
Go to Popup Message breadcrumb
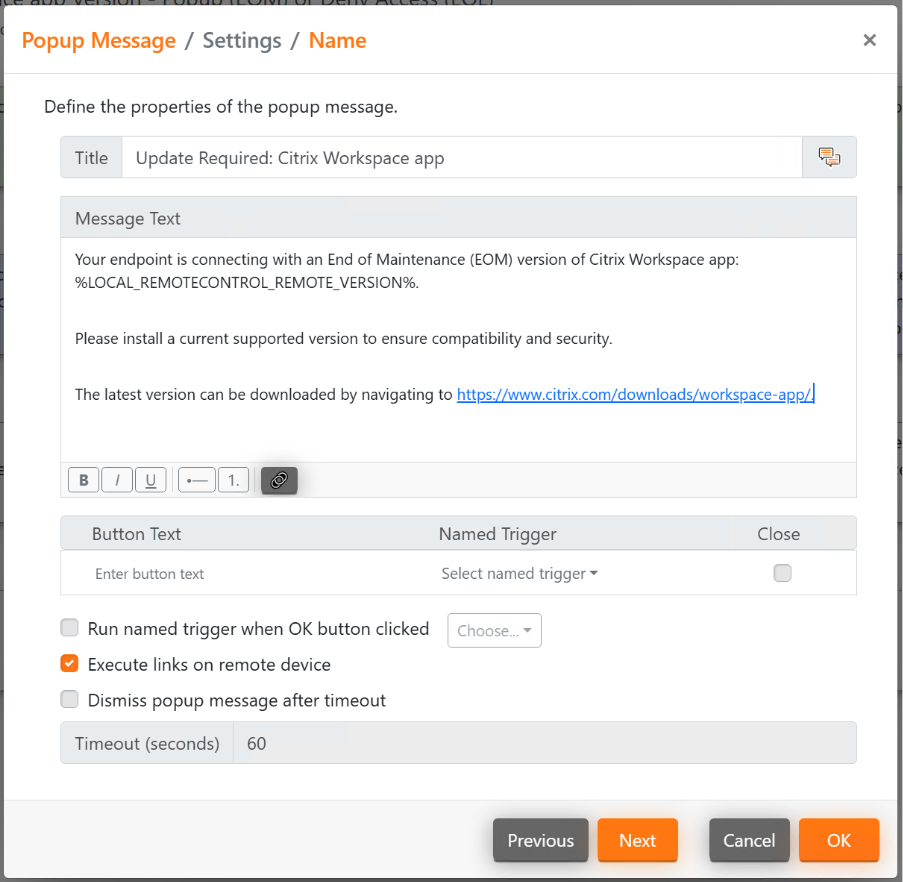click(x=98, y=40)
